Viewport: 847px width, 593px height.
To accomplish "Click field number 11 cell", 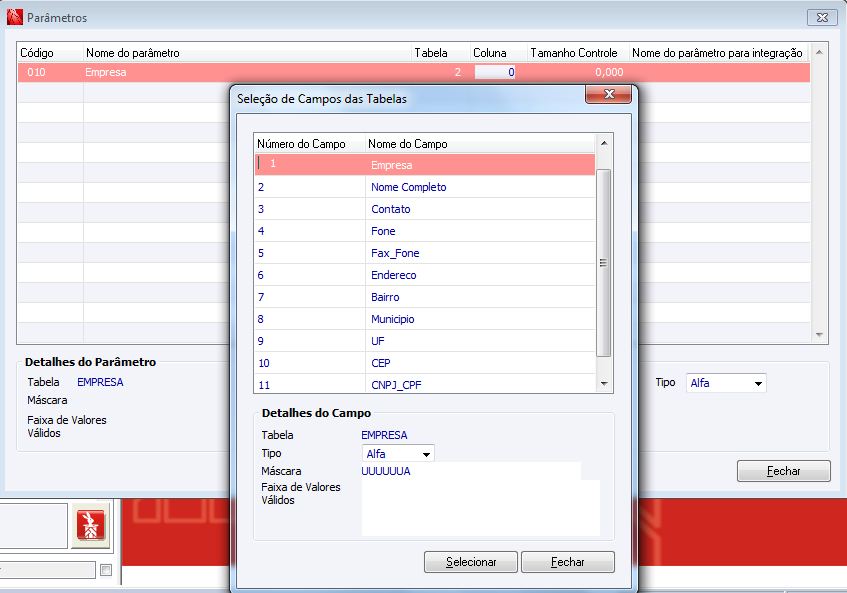I will [x=310, y=385].
